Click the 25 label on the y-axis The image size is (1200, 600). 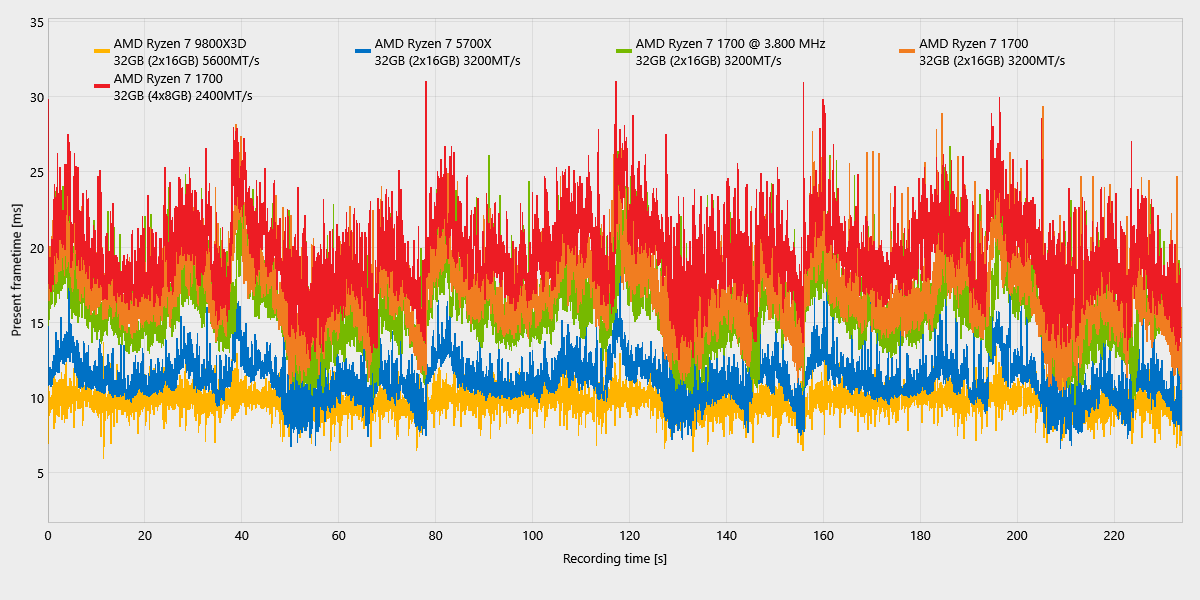[35, 172]
